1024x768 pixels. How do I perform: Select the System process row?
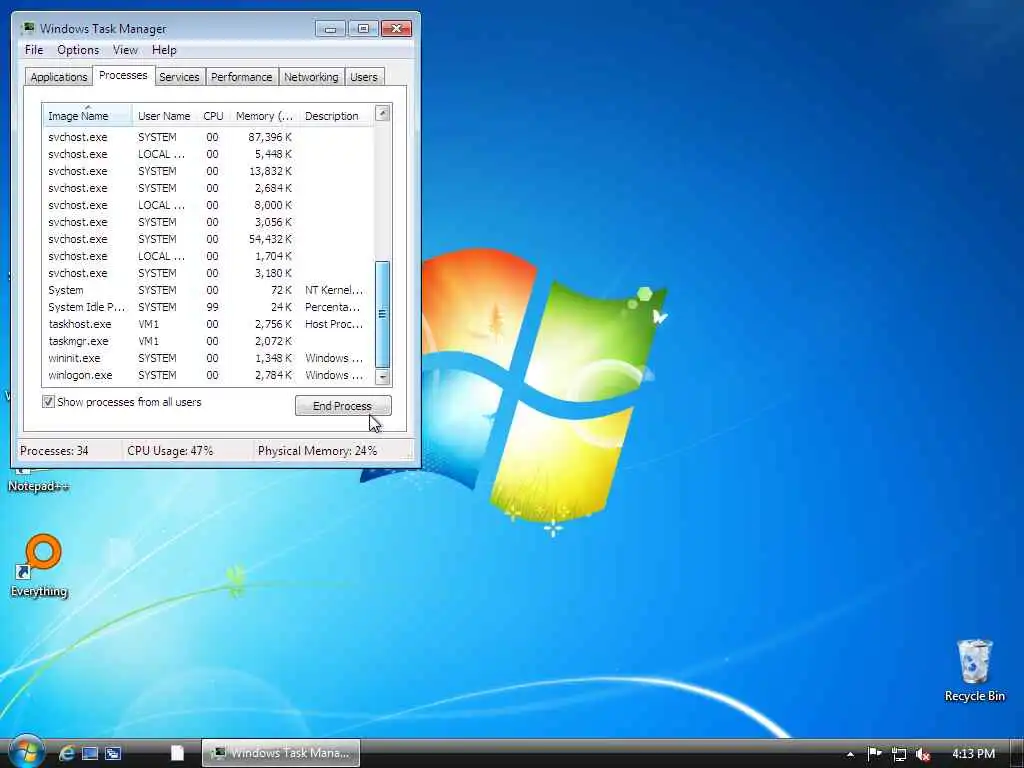pos(209,290)
